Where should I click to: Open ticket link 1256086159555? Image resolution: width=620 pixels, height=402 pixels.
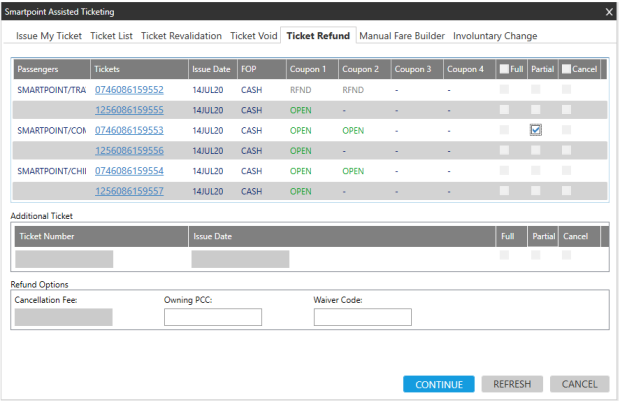(x=129, y=110)
